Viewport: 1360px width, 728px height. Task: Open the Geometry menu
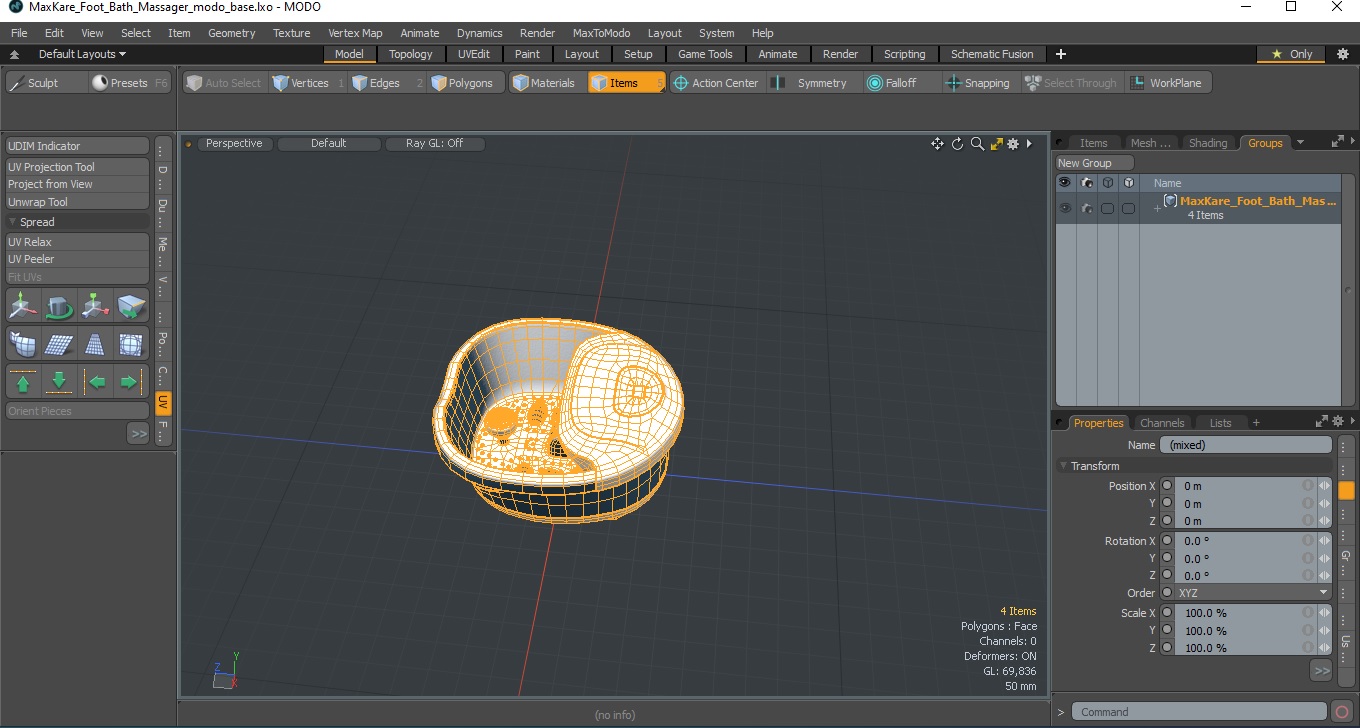click(x=232, y=33)
